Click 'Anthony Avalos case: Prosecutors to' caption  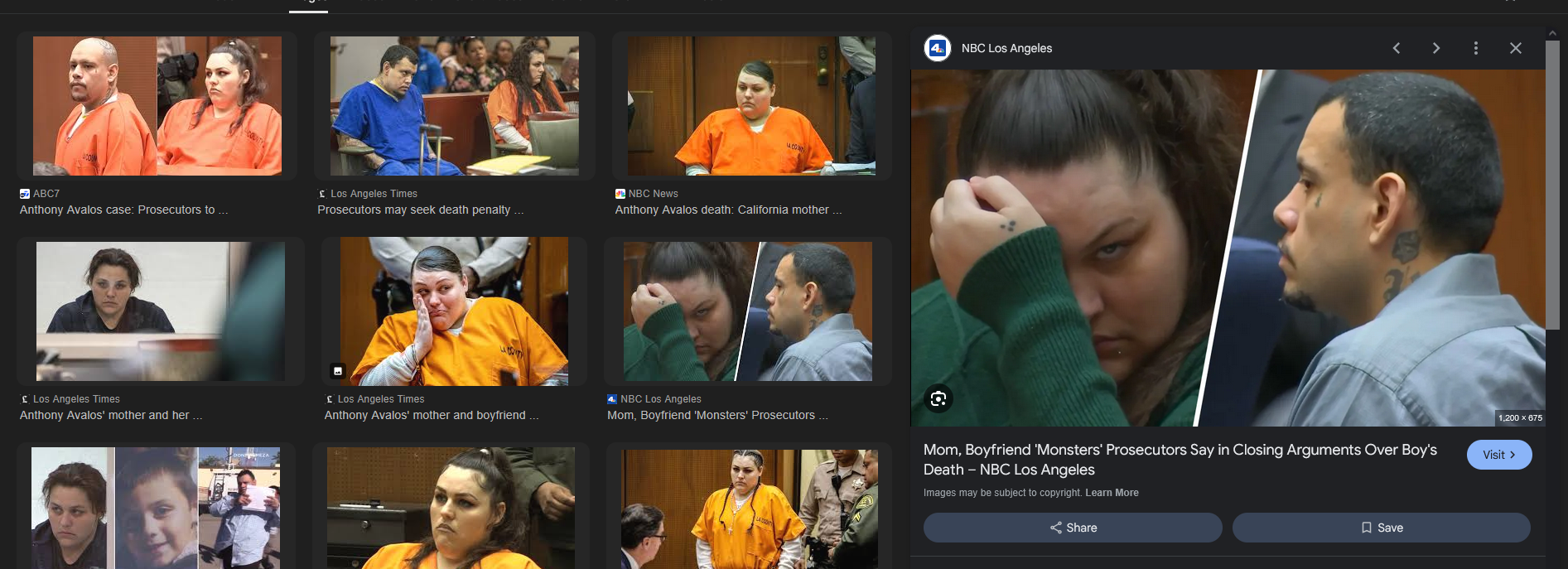[123, 210]
